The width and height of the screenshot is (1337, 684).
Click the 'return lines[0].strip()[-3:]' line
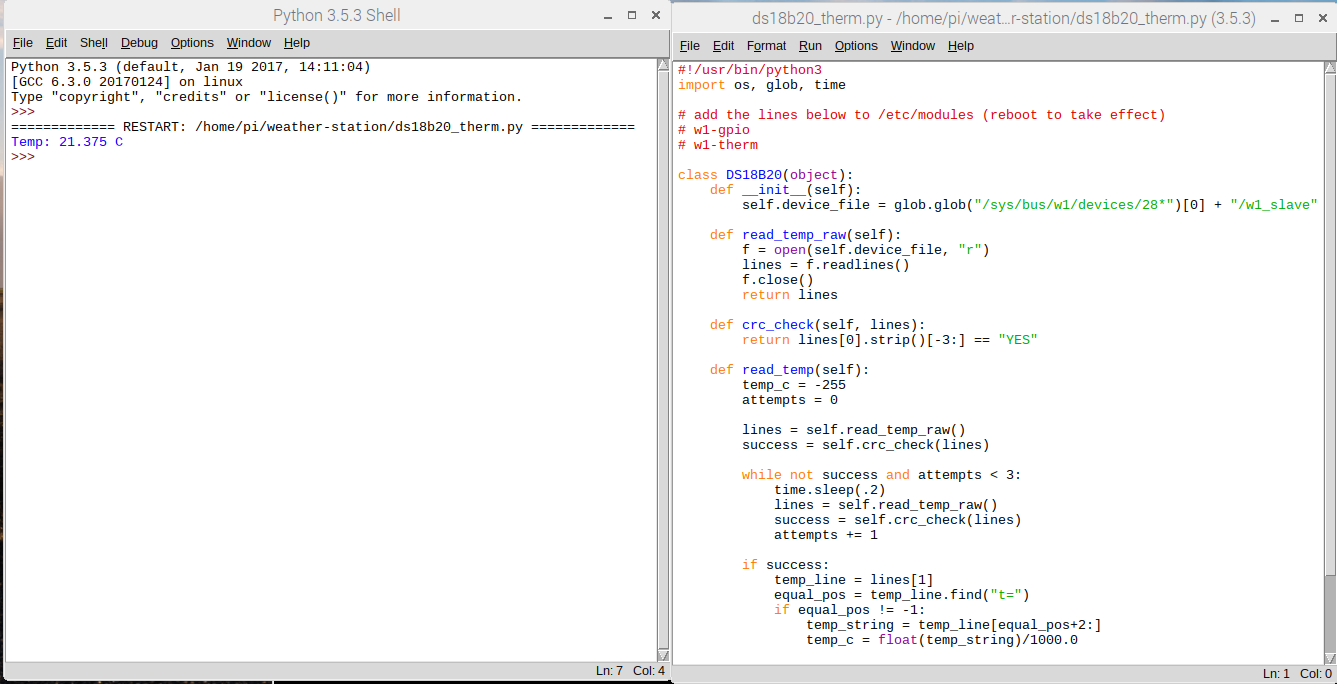click(890, 340)
